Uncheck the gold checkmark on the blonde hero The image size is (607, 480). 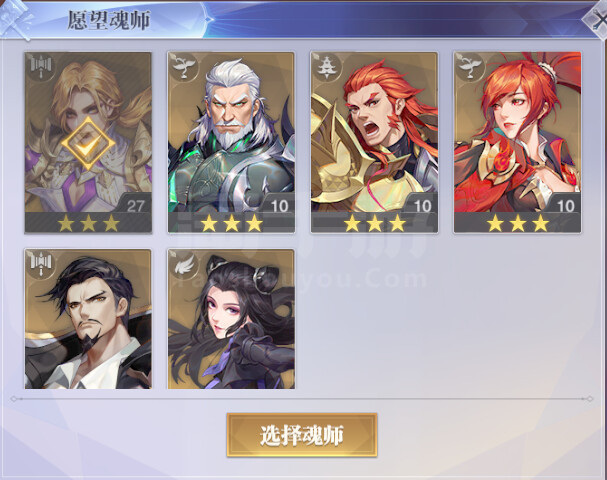(x=88, y=143)
